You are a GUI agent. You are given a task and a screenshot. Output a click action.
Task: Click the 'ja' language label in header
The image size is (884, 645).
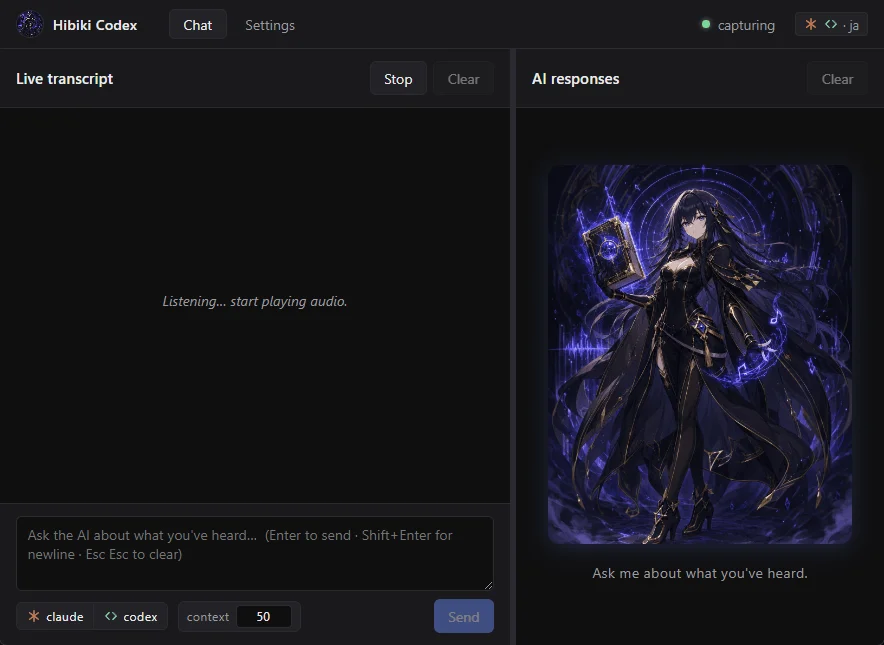pos(854,25)
